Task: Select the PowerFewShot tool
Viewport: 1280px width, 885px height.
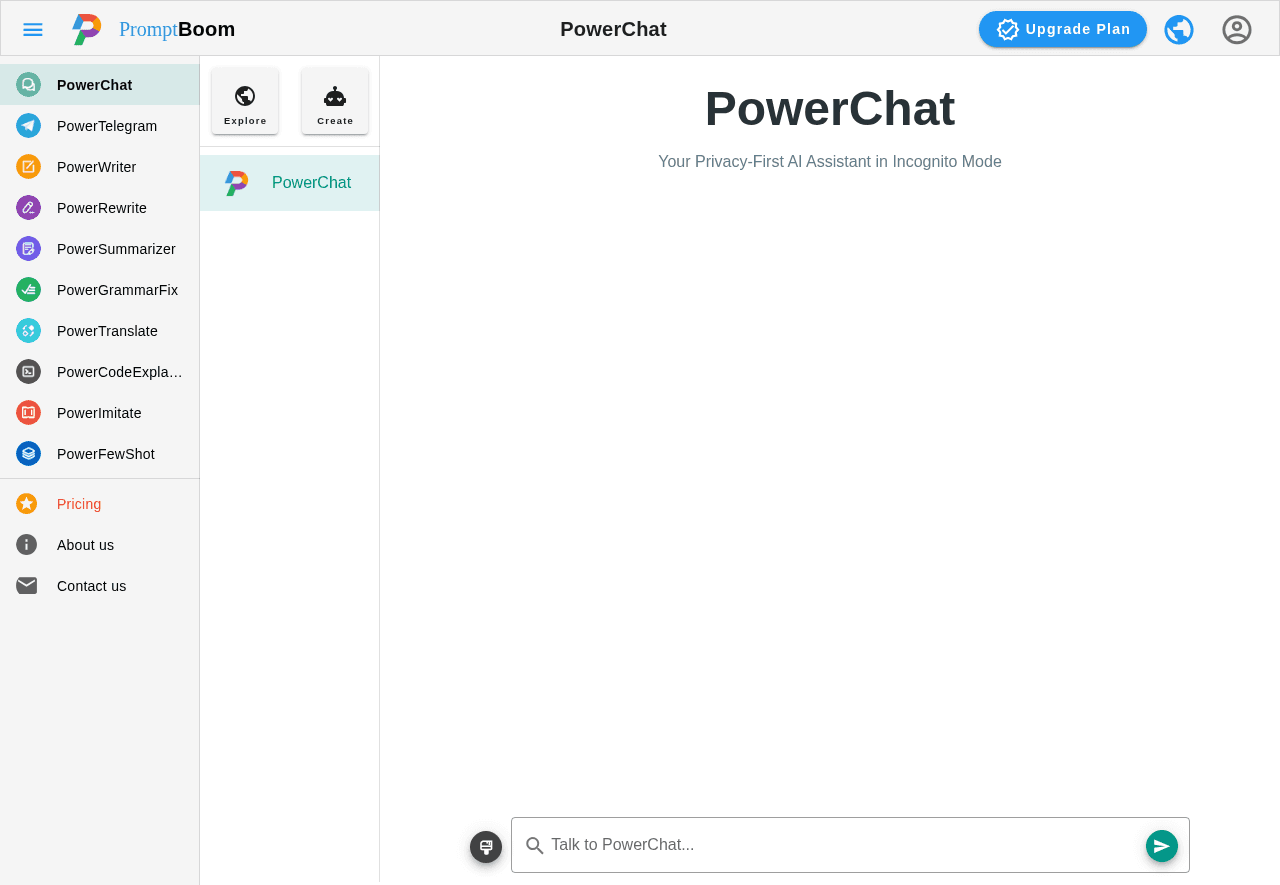Action: tap(99, 453)
